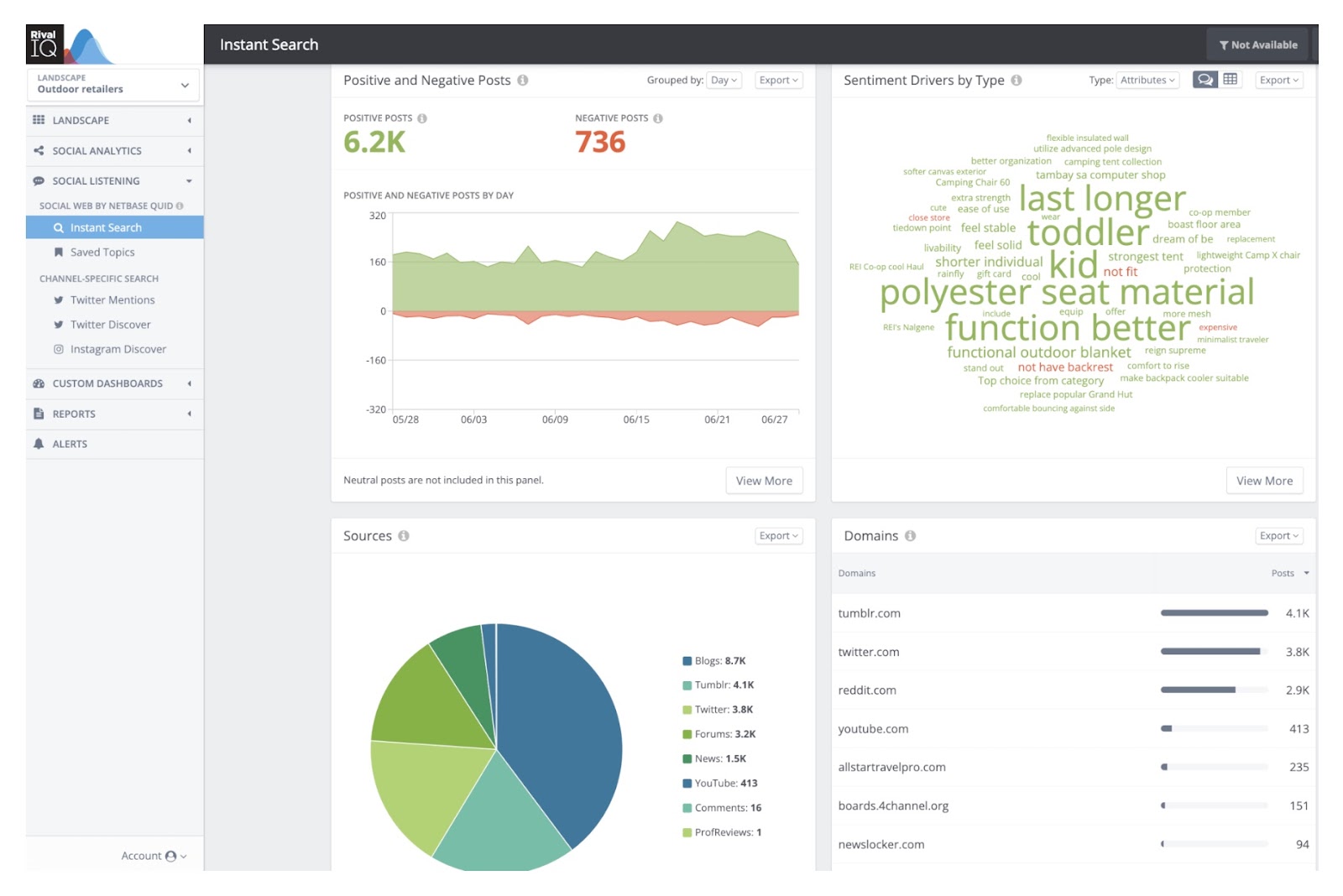Image resolution: width=1343 pixels, height=896 pixels.
Task: Keep word cloud view enabled for Sentiment Drivers
Action: 1205,80
